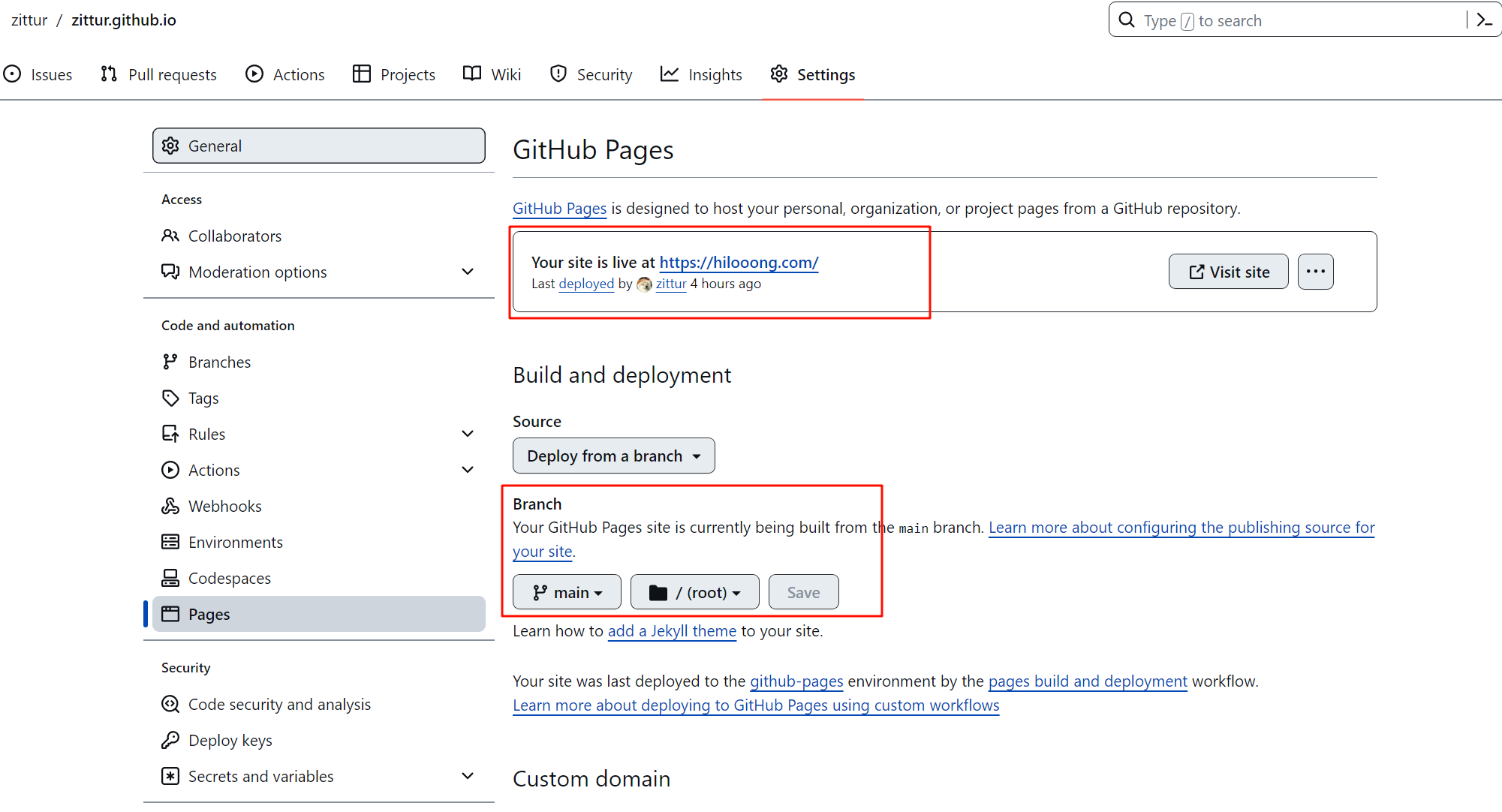Open the GitHub Pages documentation link
This screenshot has height=812, width=1502.
[x=559, y=209]
